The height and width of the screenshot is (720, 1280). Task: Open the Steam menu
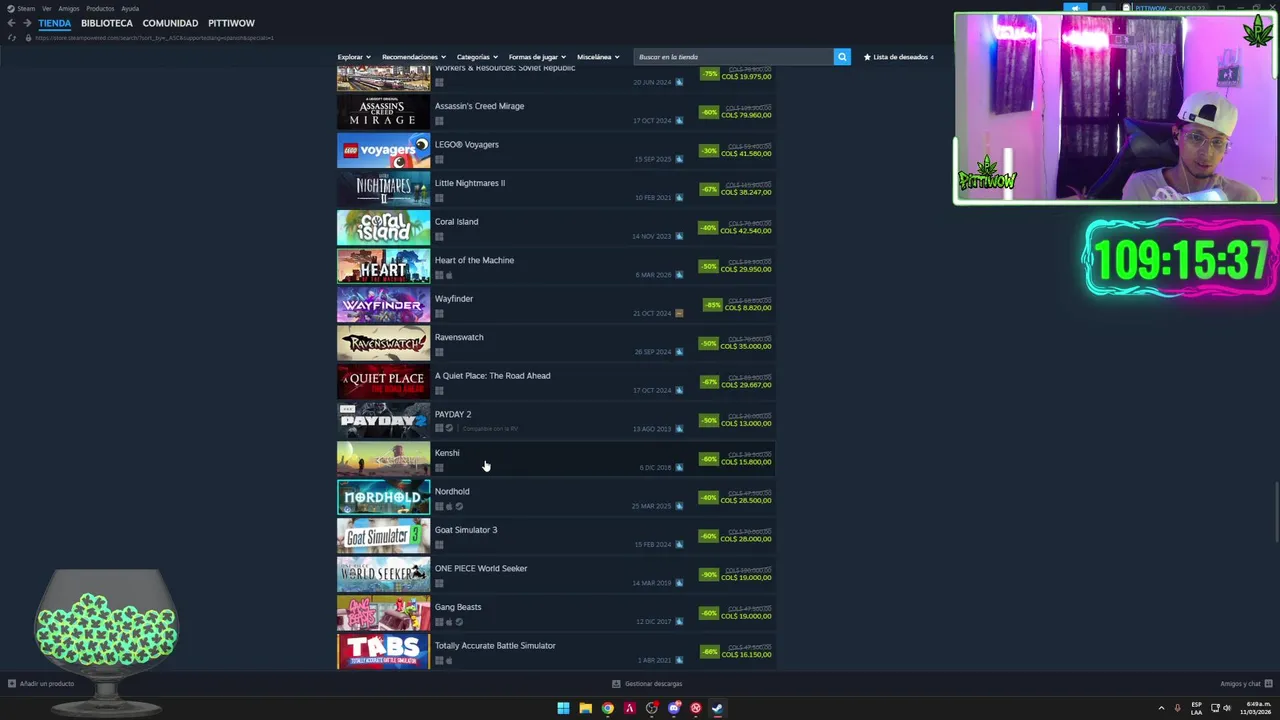click(26, 8)
